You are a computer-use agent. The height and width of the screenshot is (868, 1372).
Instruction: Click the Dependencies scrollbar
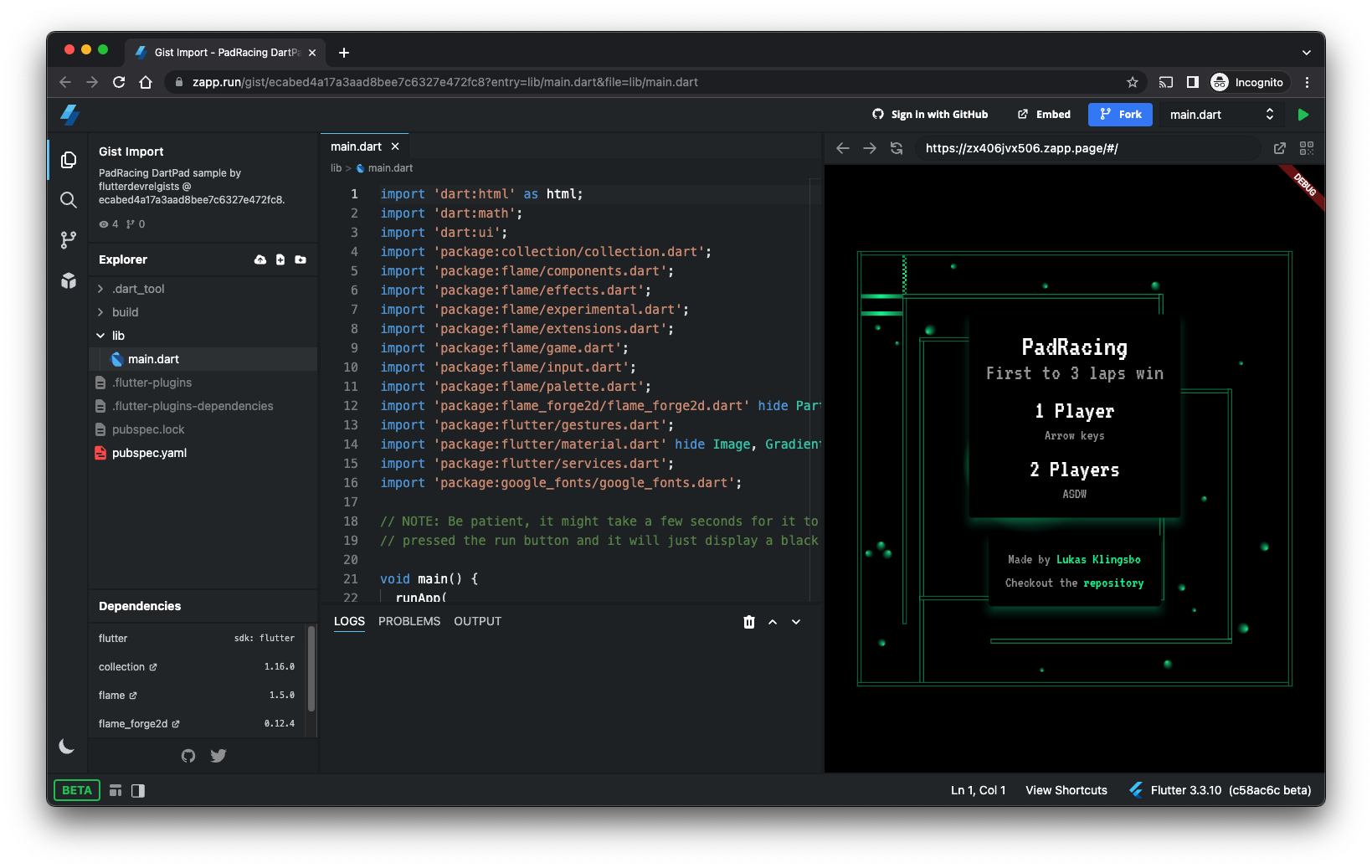(311, 670)
